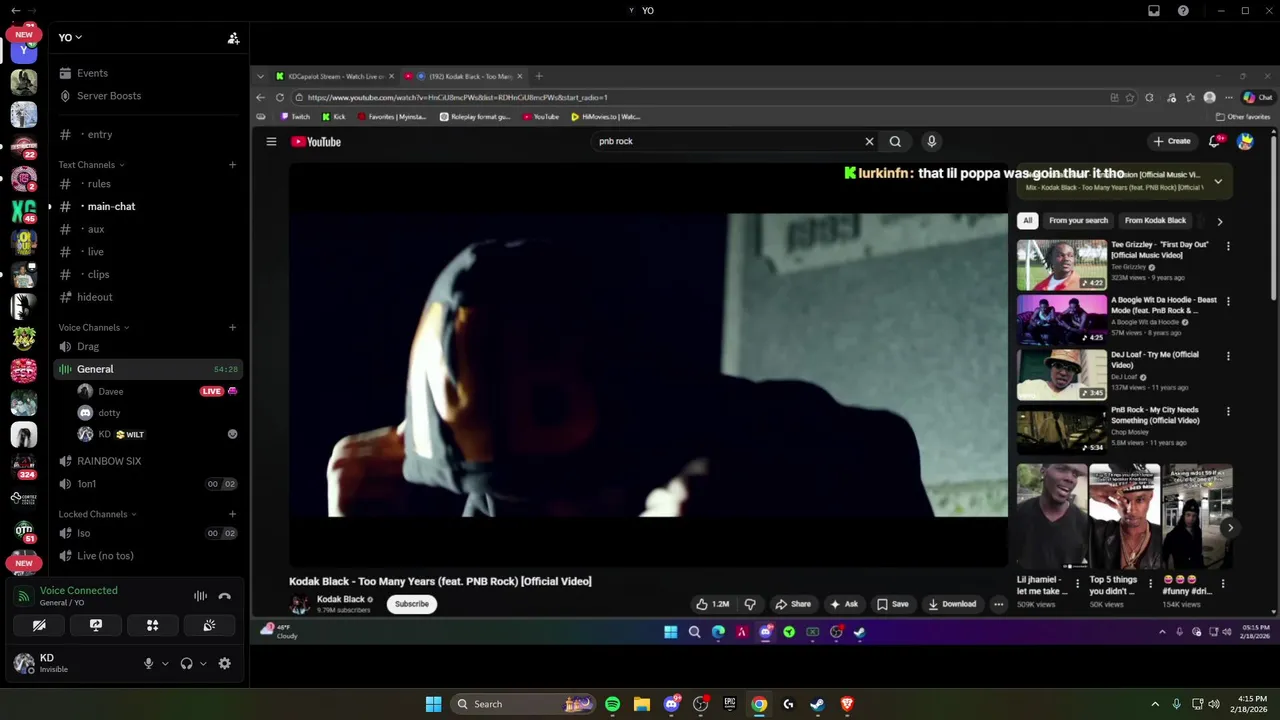This screenshot has width=1280, height=720.
Task: Subscribe to Kodak Black channel
Action: tap(411, 604)
